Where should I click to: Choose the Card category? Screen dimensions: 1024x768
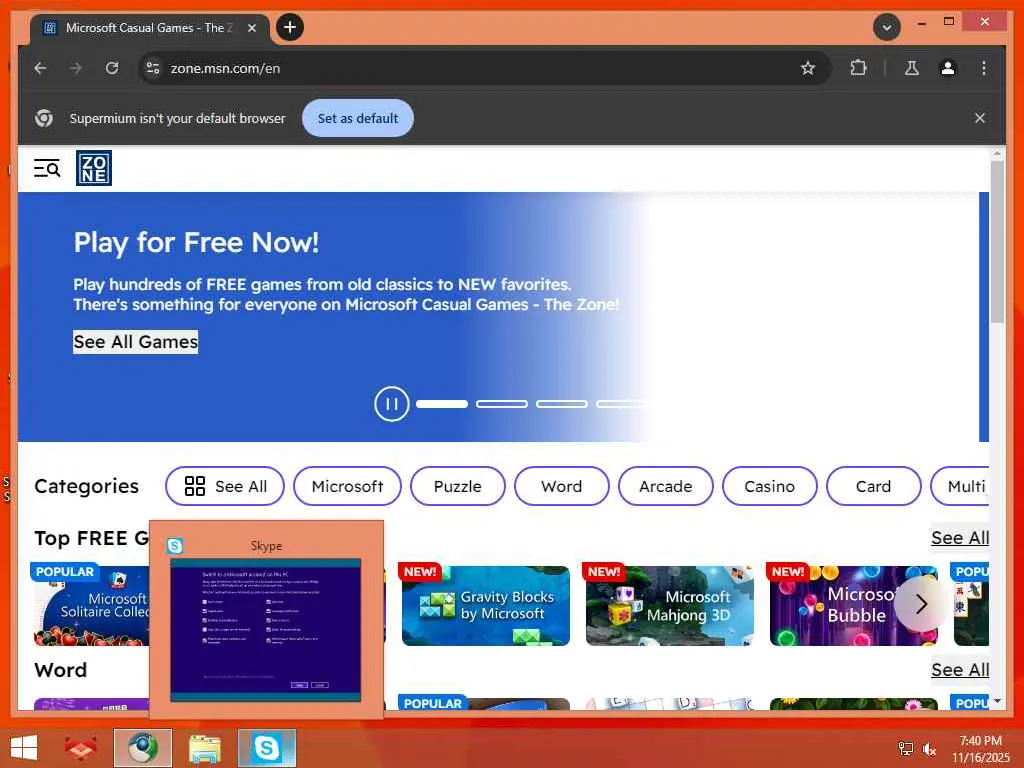tap(874, 486)
